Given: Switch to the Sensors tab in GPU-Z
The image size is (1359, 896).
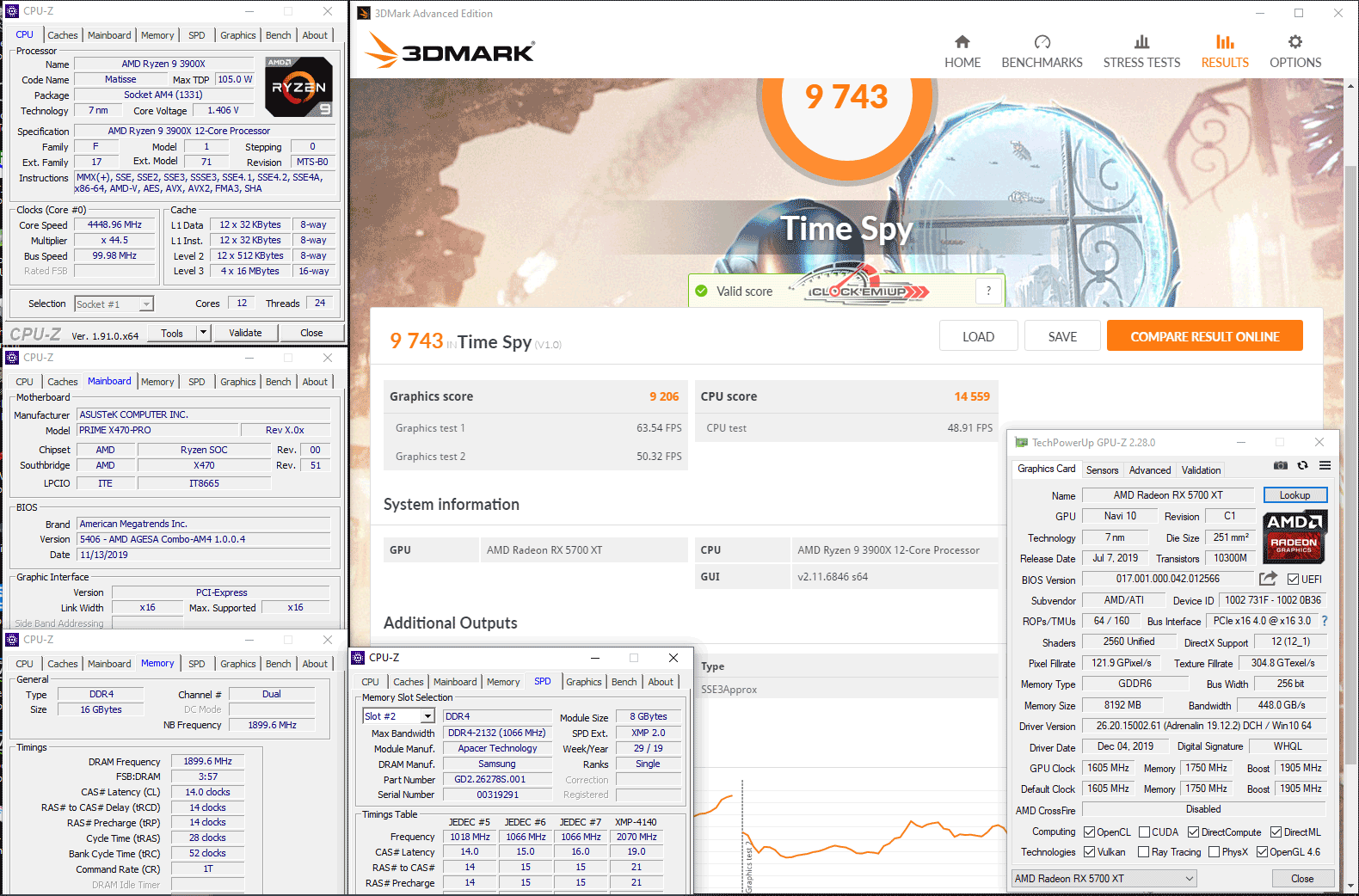Looking at the screenshot, I should (x=1102, y=470).
